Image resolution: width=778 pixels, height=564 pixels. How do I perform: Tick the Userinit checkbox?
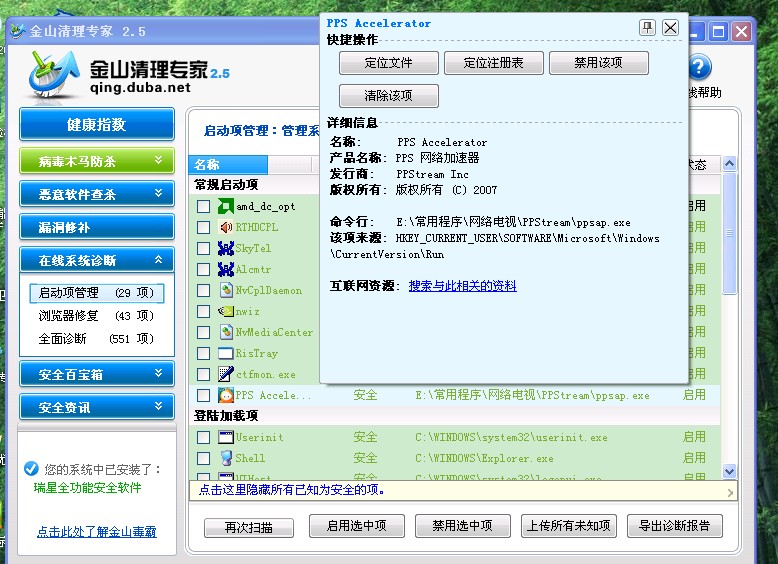tap(203, 437)
